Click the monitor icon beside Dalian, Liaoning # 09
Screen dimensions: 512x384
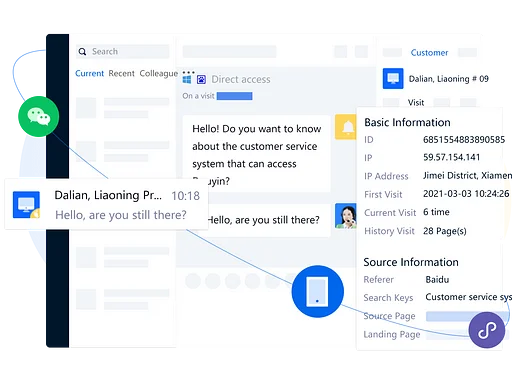click(x=393, y=79)
